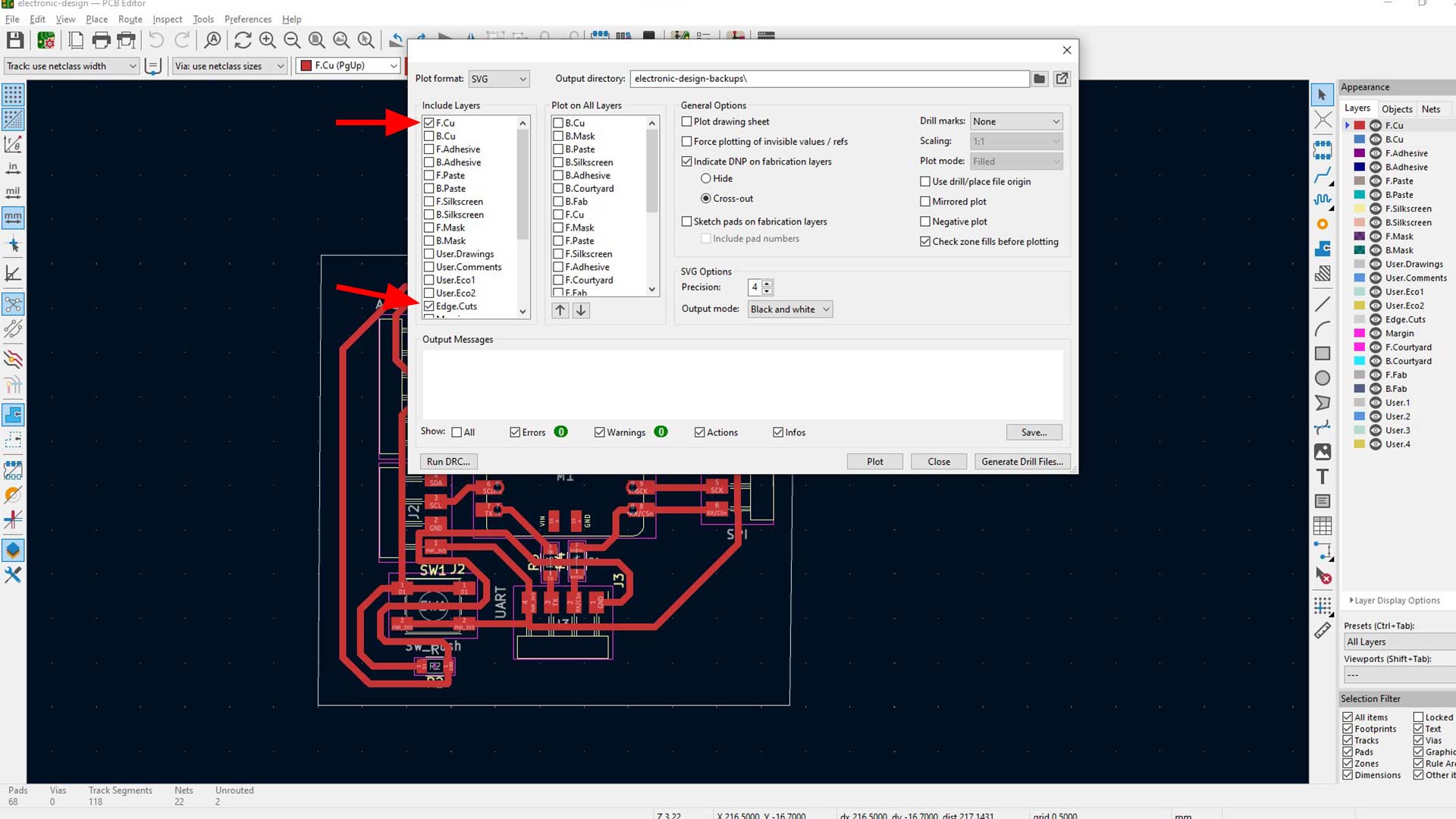This screenshot has width=1456, height=819.
Task: Toggle Check zone fills before plotting
Action: click(925, 242)
